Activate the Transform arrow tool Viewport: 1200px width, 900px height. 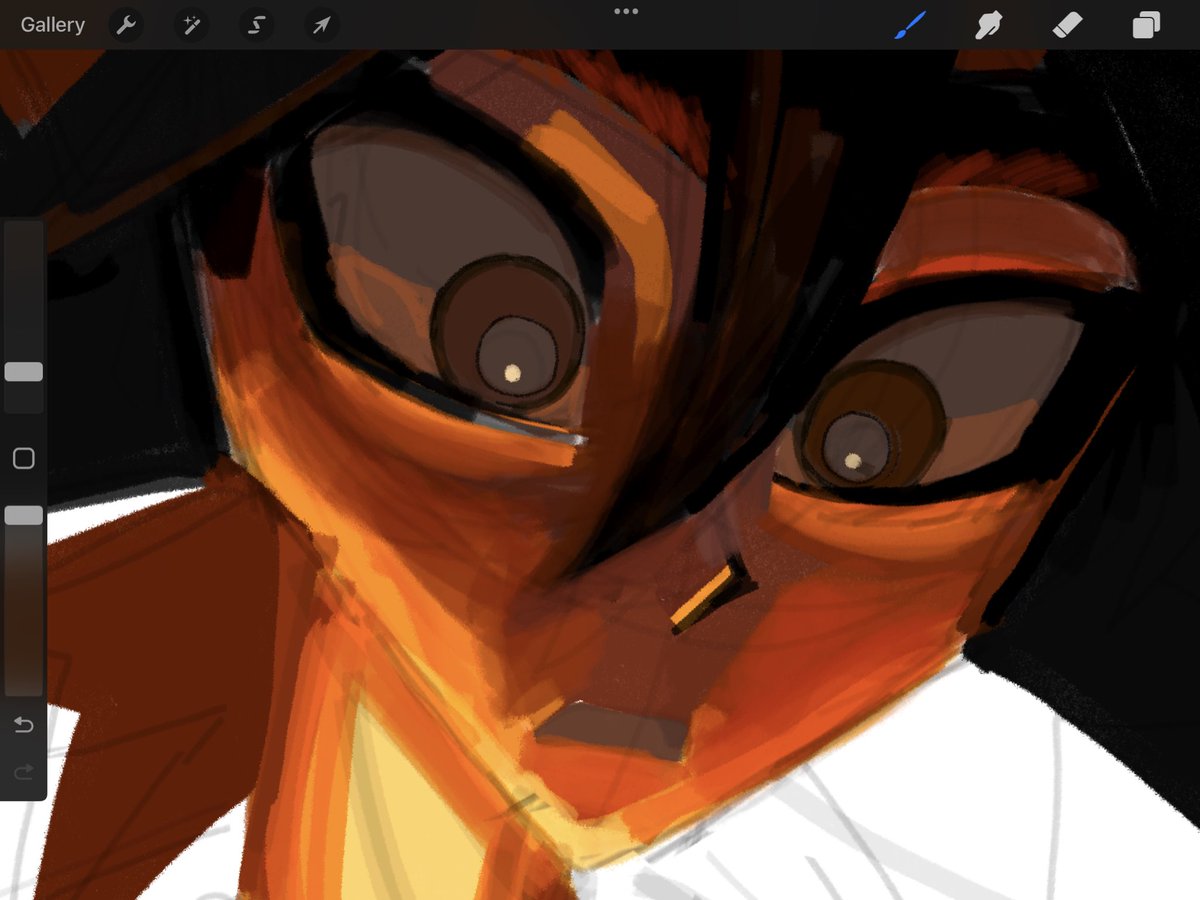tap(321, 25)
